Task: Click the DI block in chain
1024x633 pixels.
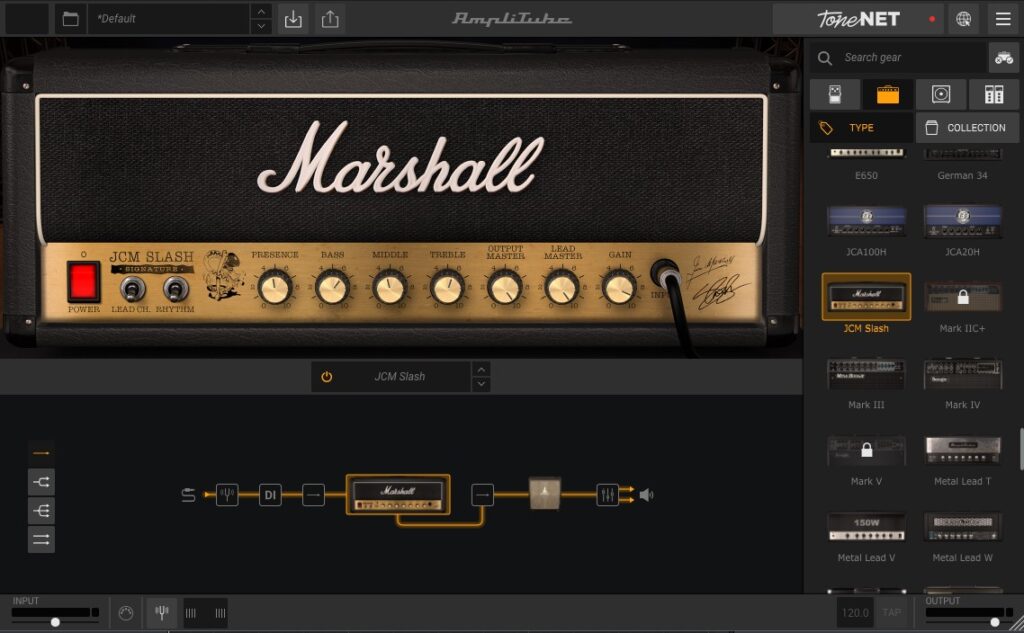Action: 270,495
